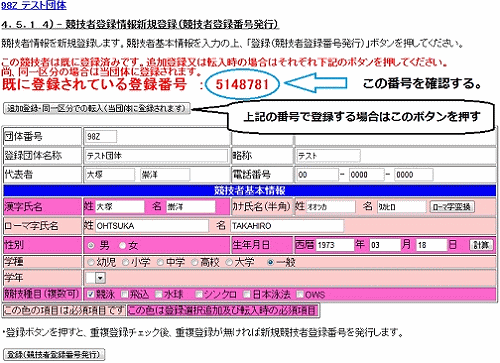Click the romaji surname field OHTSUKA
The height and width of the screenshot is (363, 500).
152,226
